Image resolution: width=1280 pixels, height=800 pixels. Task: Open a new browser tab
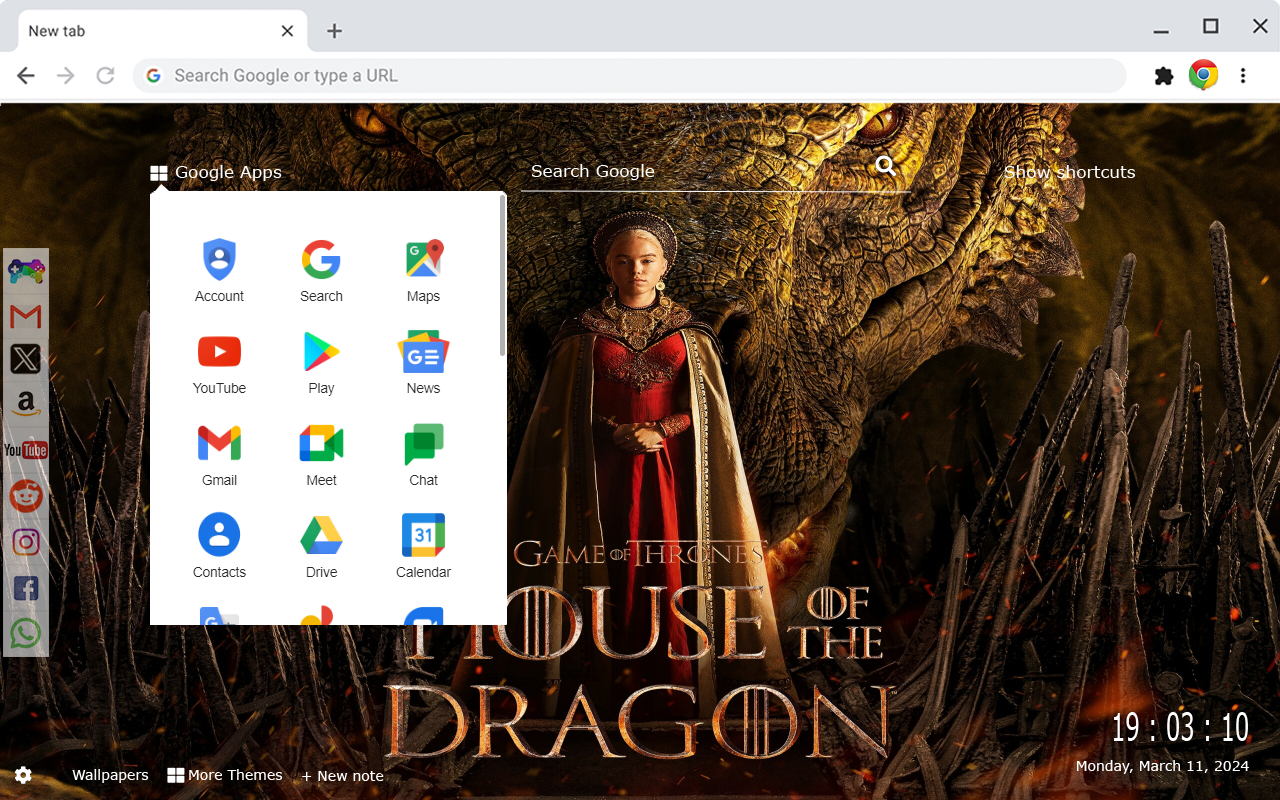click(334, 31)
